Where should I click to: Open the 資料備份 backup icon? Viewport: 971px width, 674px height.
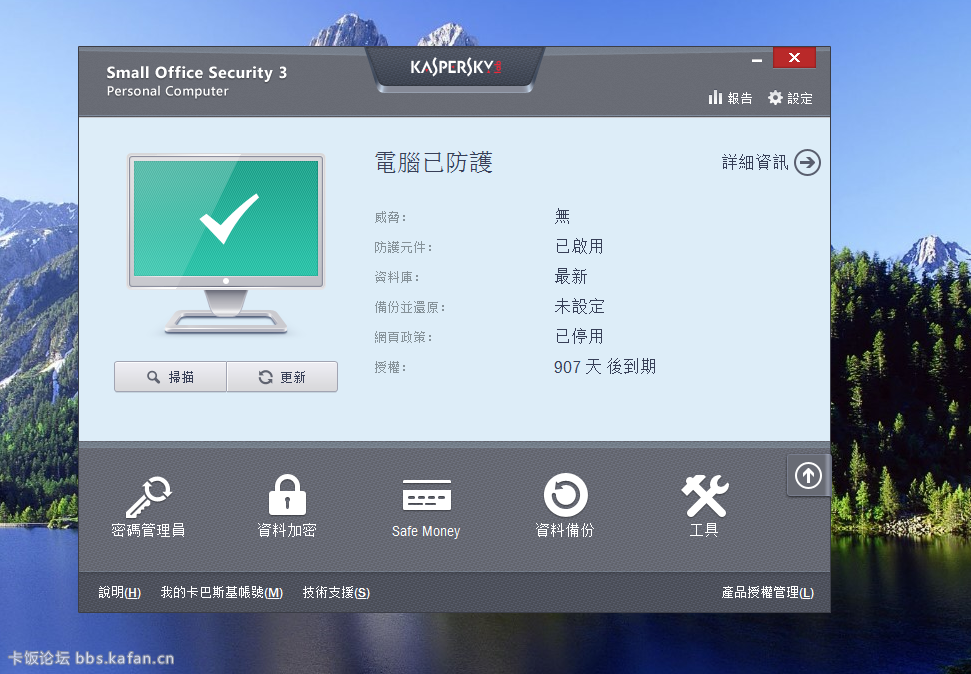(565, 495)
